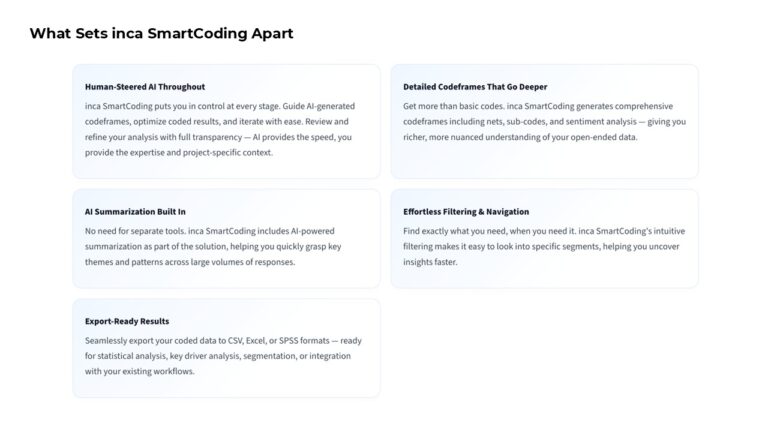
Task: Click the text 'Get more than basic codes'
Action: tap(453, 106)
